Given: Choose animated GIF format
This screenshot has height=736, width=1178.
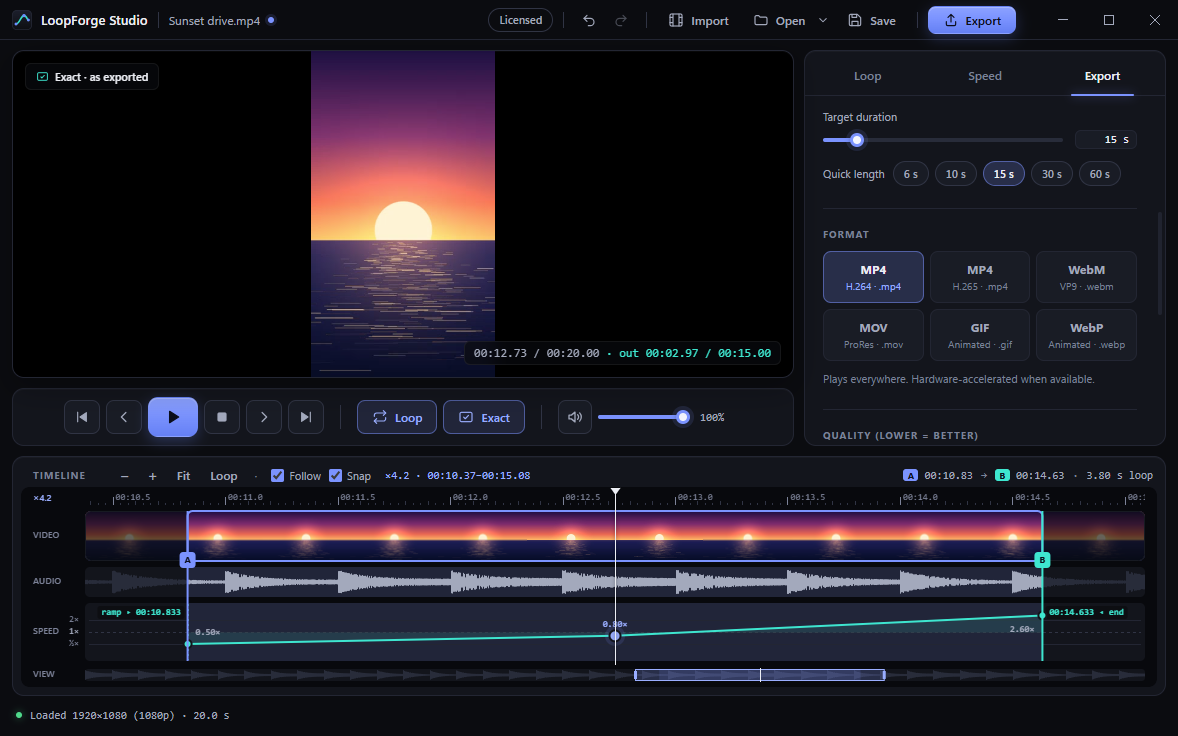Looking at the screenshot, I should coord(980,335).
